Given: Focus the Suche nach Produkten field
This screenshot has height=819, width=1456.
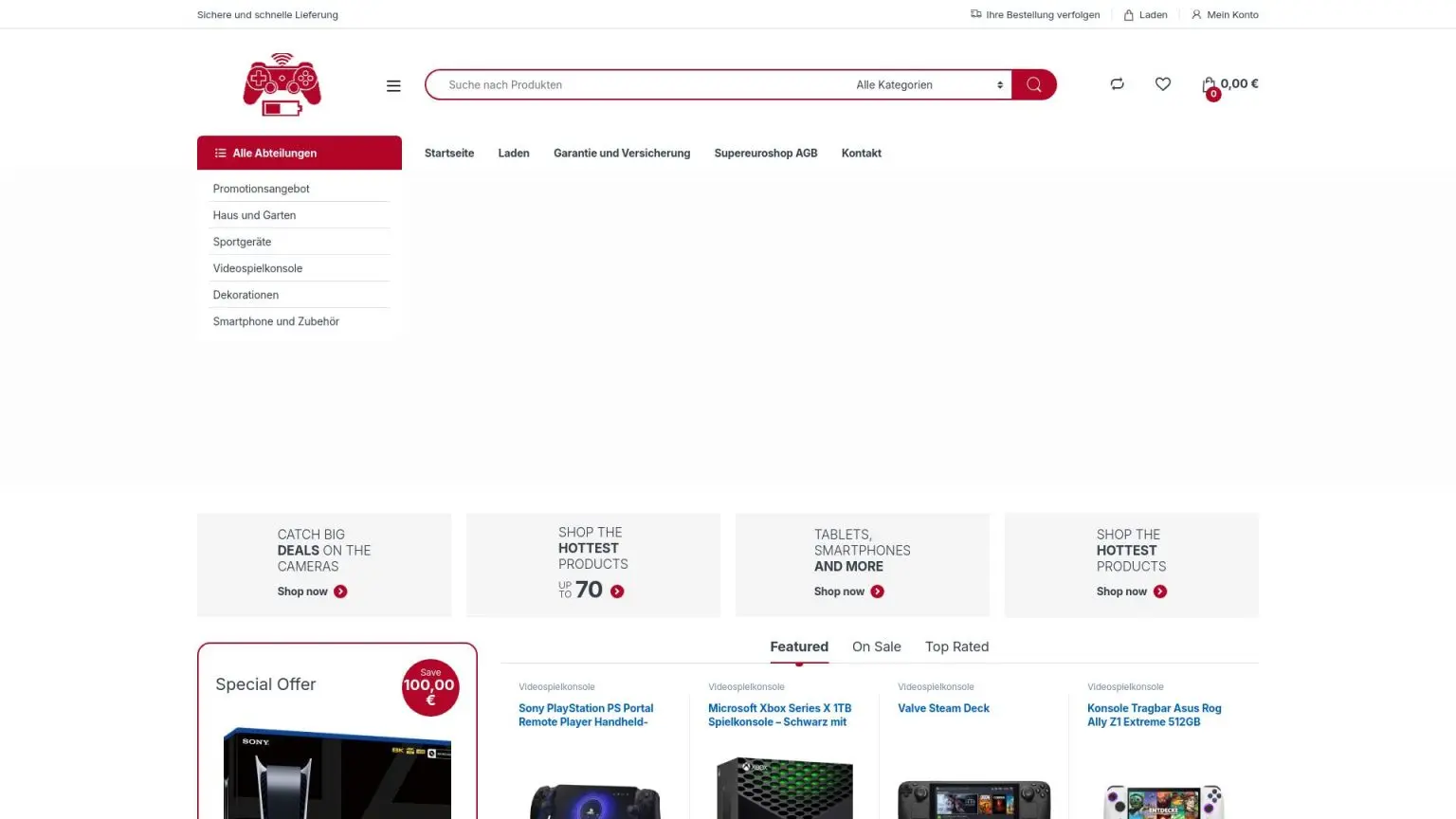Looking at the screenshot, I should 635,85.
